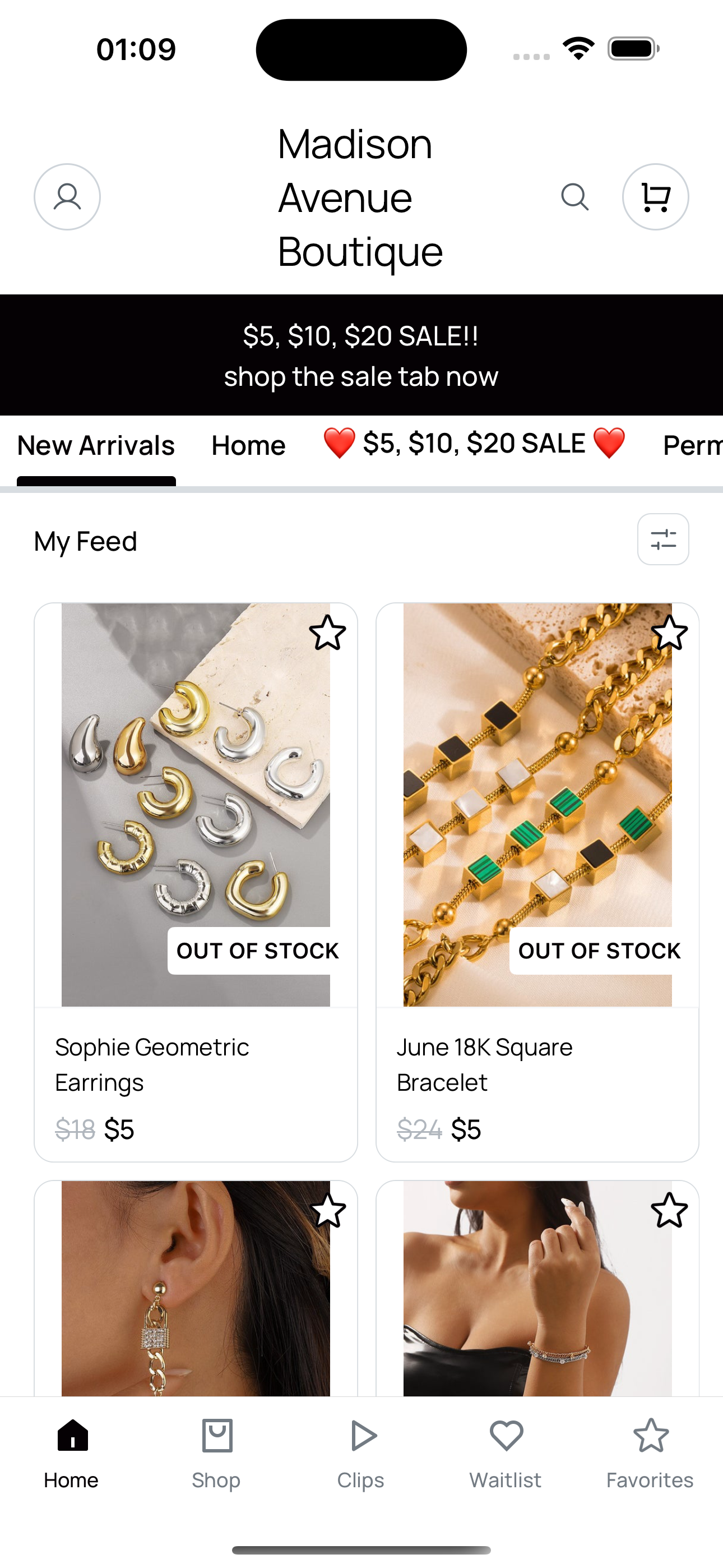Viewport: 723px width, 1568px height.
Task: Open Sophie Geometric Earrings product title
Action: pyautogui.click(x=151, y=1064)
